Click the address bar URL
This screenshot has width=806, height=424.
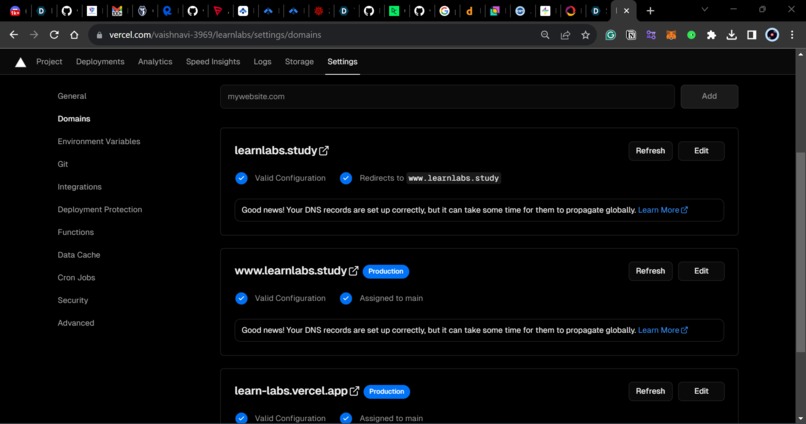click(x=215, y=35)
